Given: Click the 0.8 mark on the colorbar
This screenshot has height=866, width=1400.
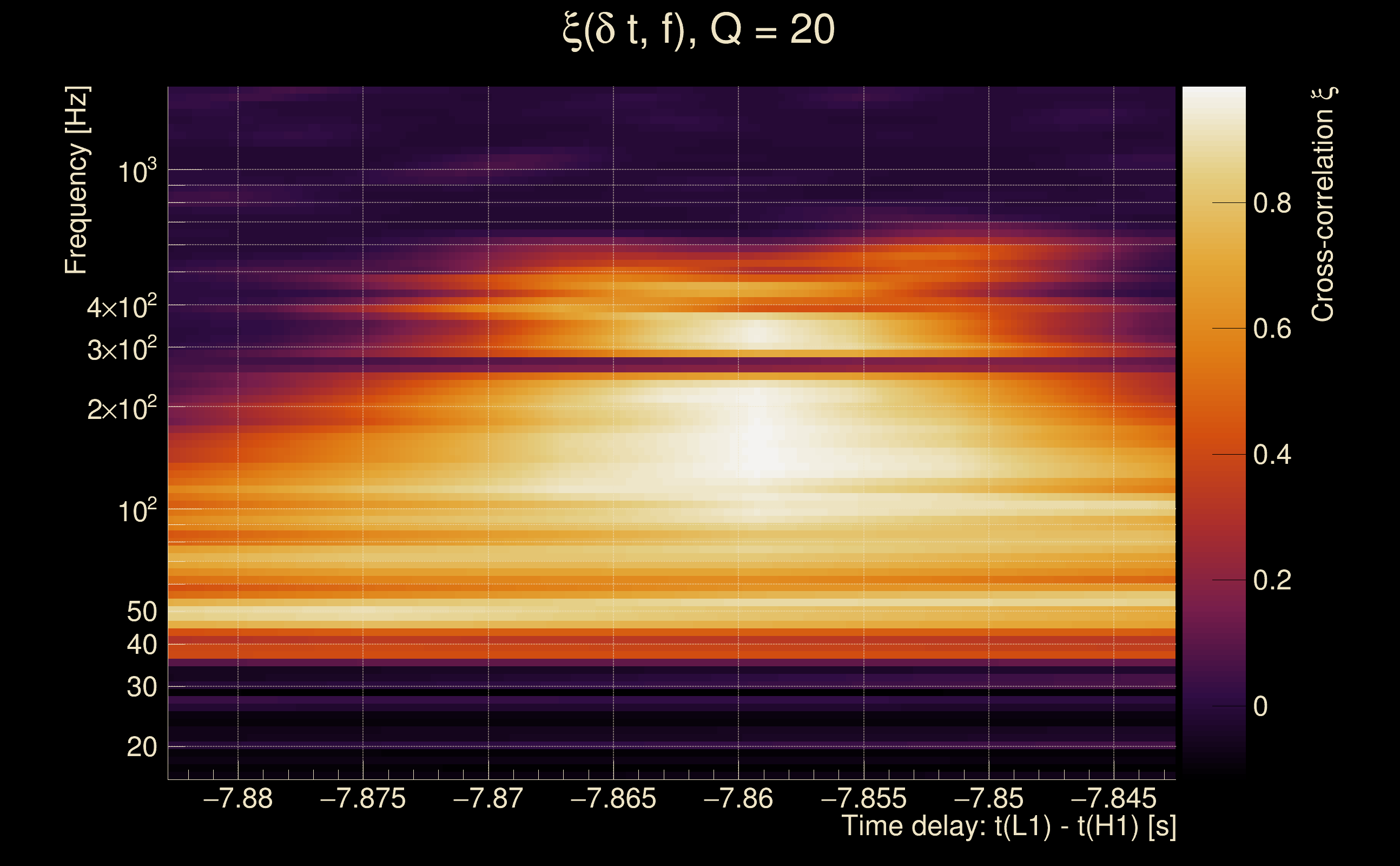Looking at the screenshot, I should [x=1272, y=204].
